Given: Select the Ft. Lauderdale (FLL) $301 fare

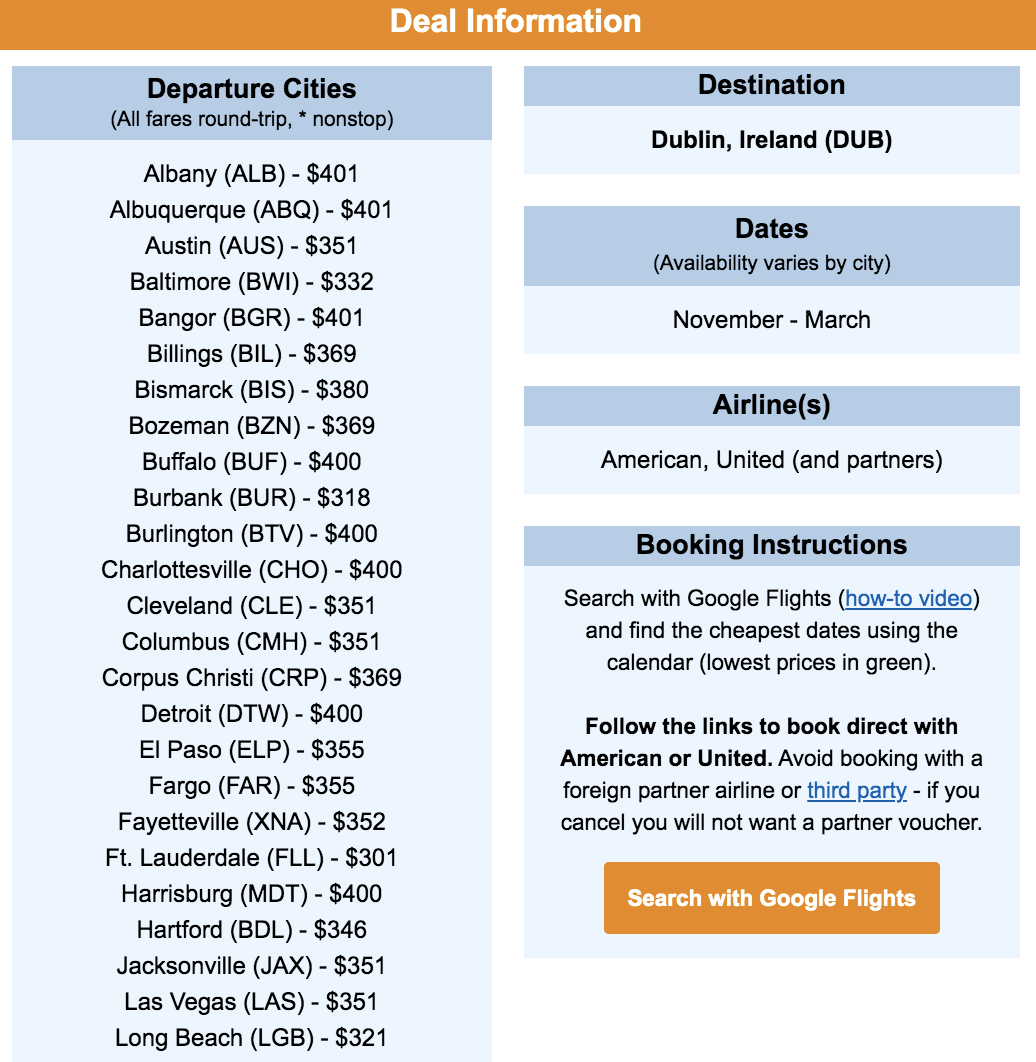Looking at the screenshot, I should [x=251, y=858].
